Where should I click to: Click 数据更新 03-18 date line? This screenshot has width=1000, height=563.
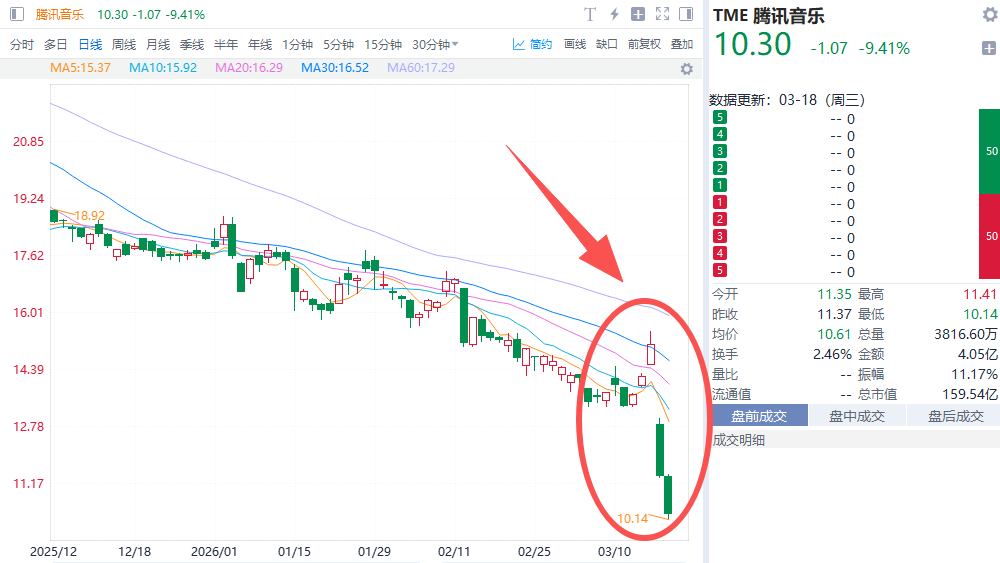[787, 100]
